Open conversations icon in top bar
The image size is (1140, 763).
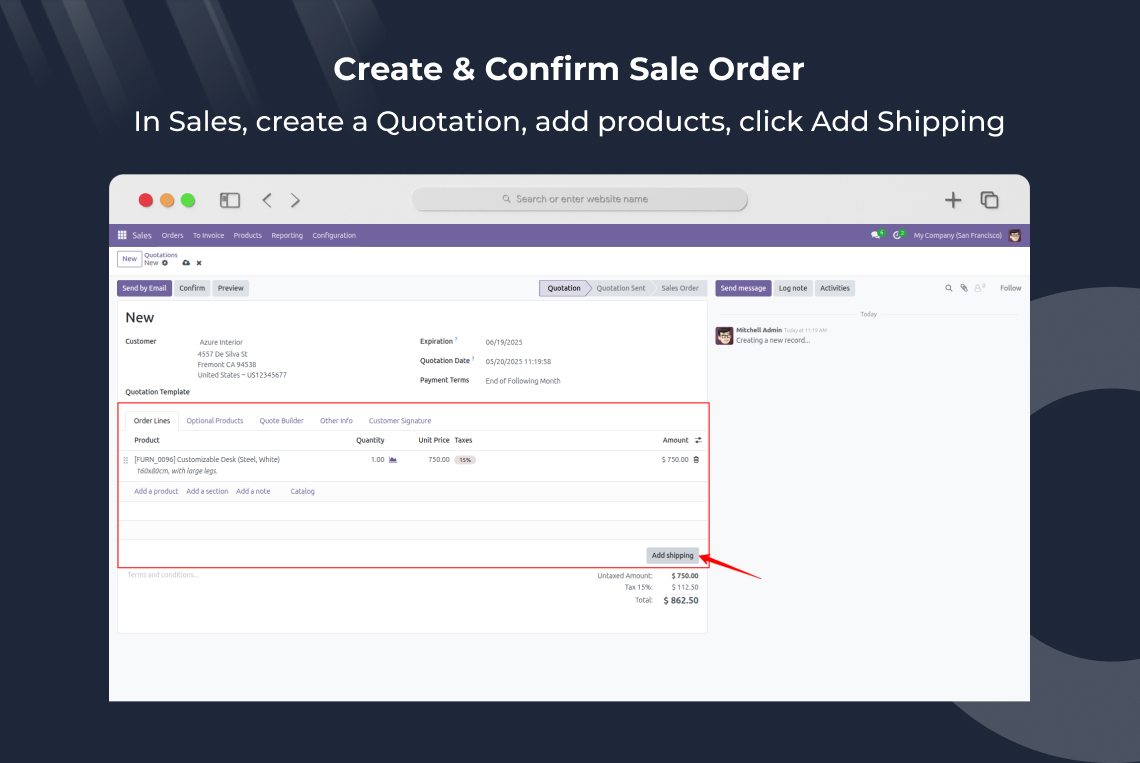point(877,235)
